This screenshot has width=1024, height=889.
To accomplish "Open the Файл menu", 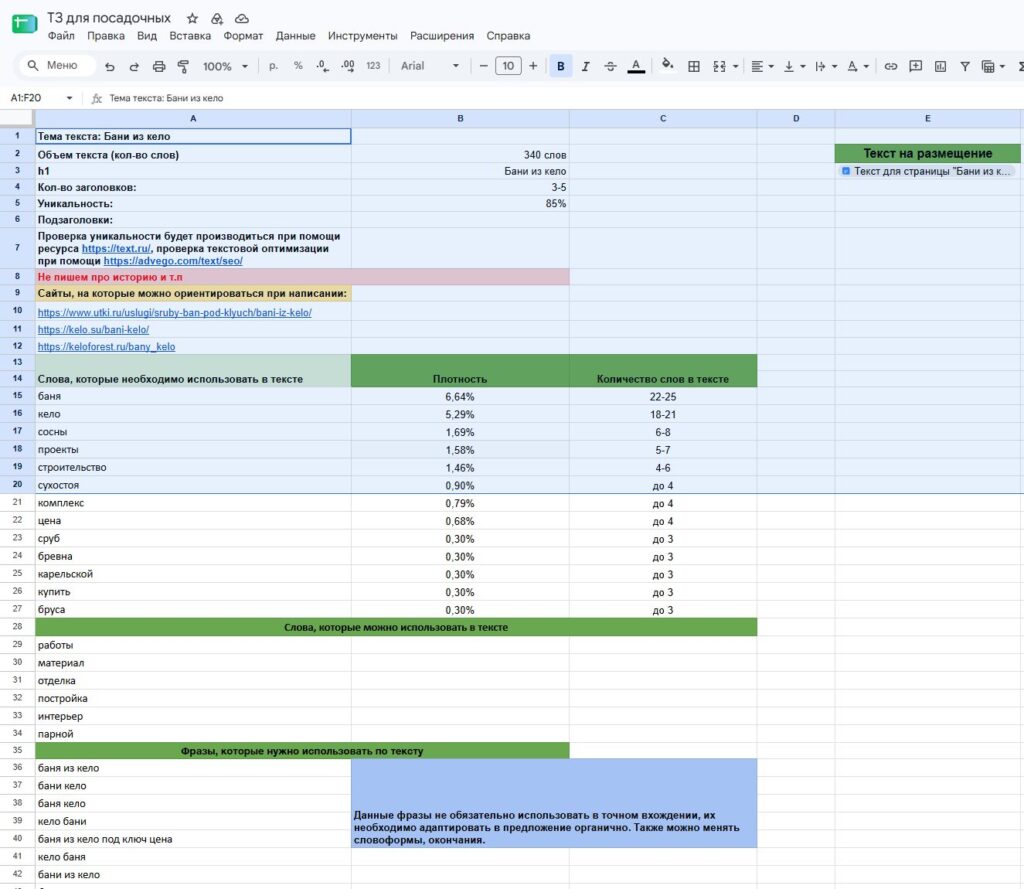I will pyautogui.click(x=61, y=36).
